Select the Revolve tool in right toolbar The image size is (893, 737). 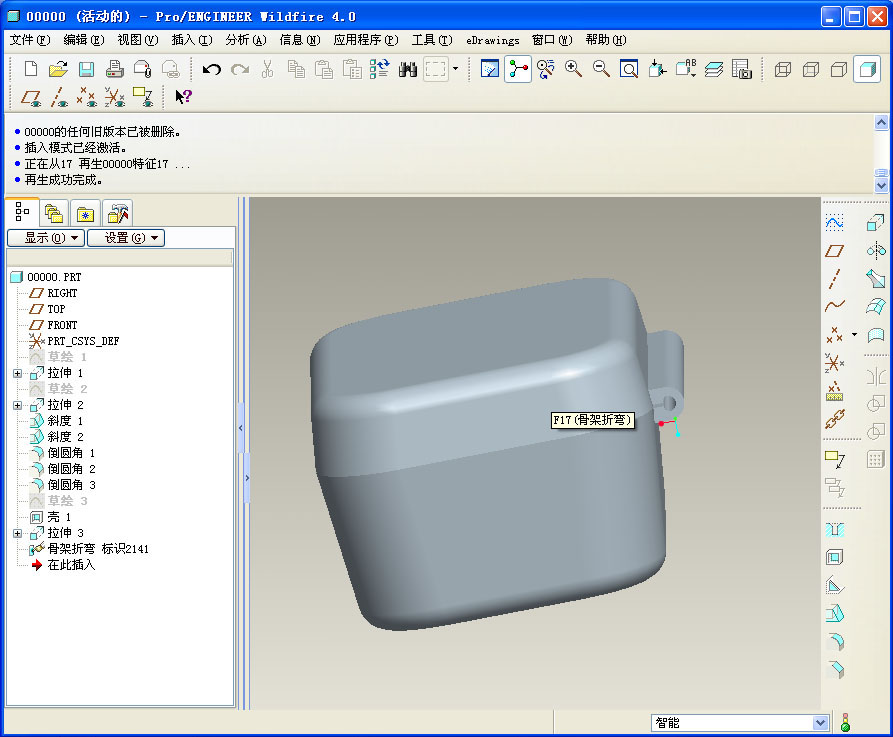point(876,250)
